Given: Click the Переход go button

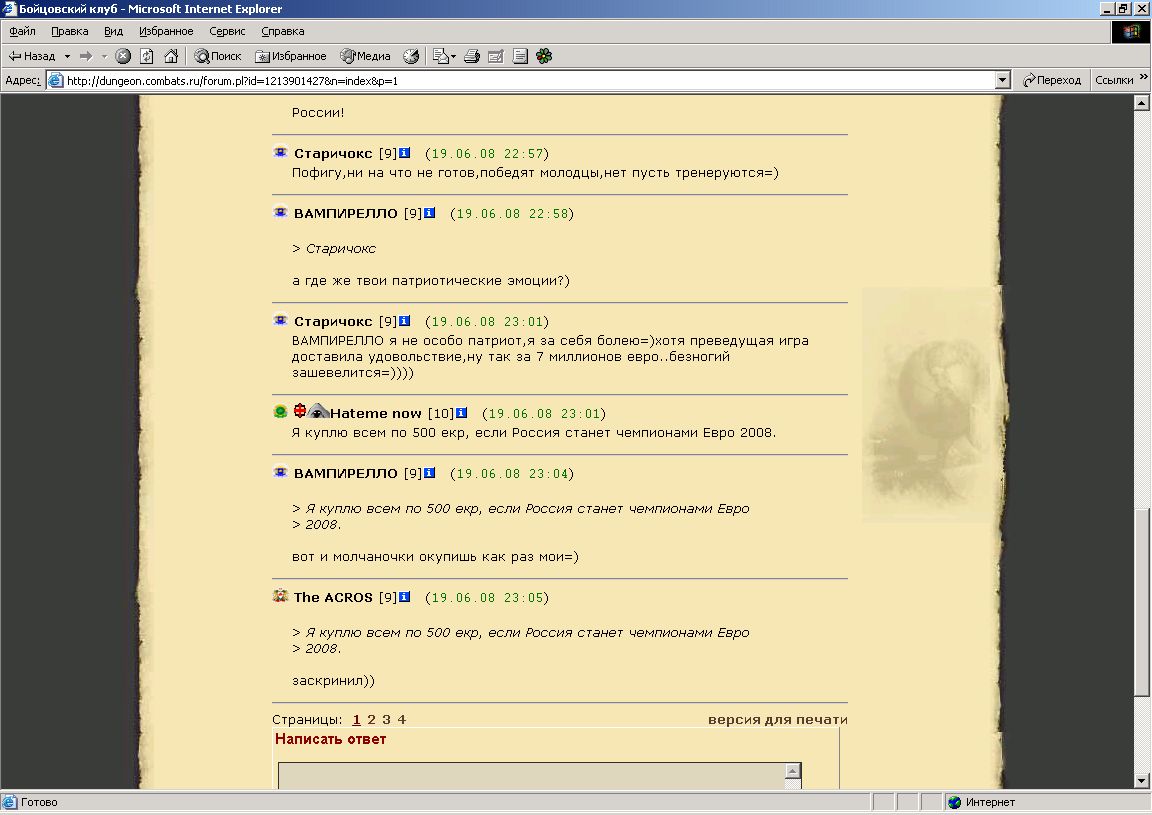Looking at the screenshot, I should click(x=1052, y=80).
